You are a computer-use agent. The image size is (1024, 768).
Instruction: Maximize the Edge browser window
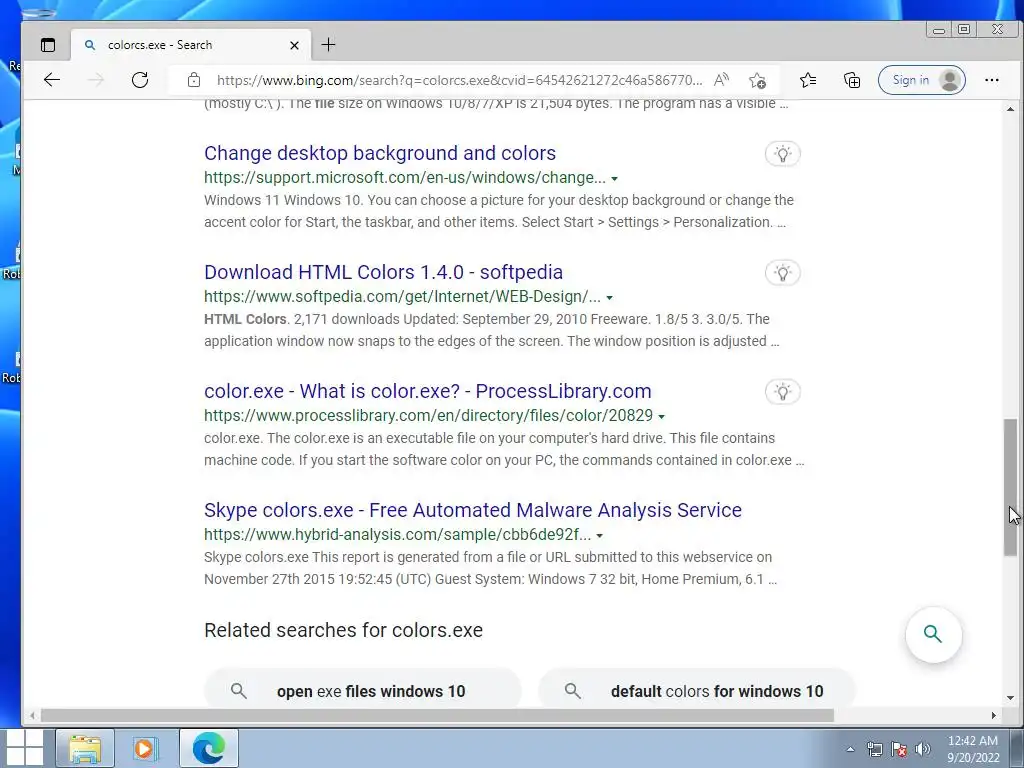click(964, 29)
